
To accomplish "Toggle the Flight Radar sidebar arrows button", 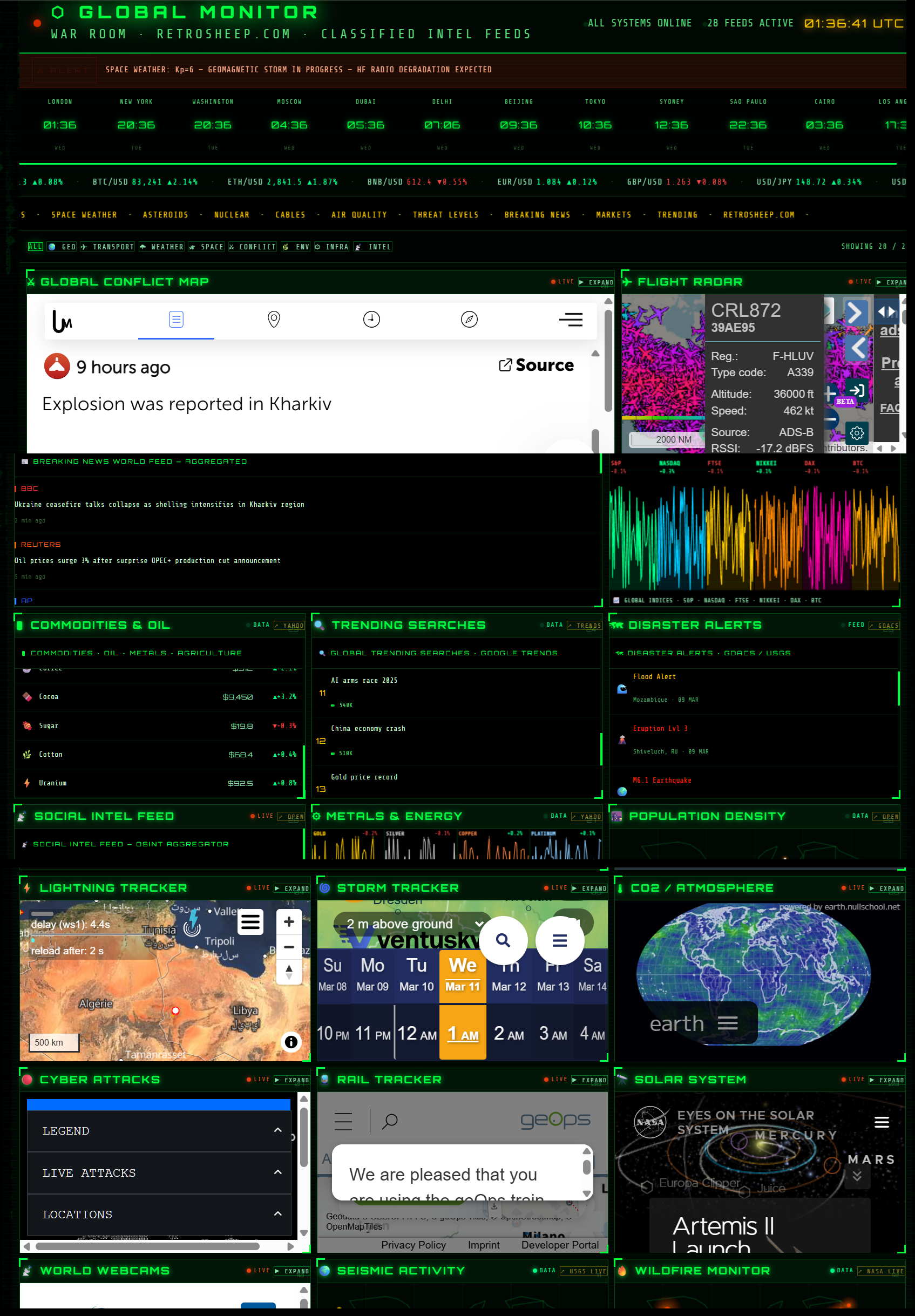I will click(887, 312).
